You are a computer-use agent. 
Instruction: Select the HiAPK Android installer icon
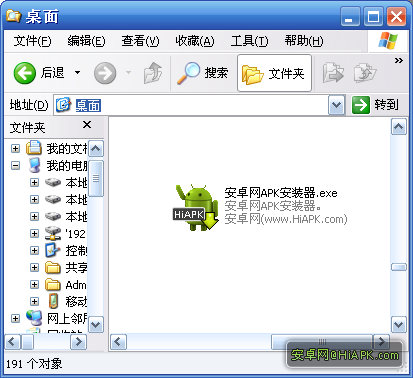click(x=197, y=207)
